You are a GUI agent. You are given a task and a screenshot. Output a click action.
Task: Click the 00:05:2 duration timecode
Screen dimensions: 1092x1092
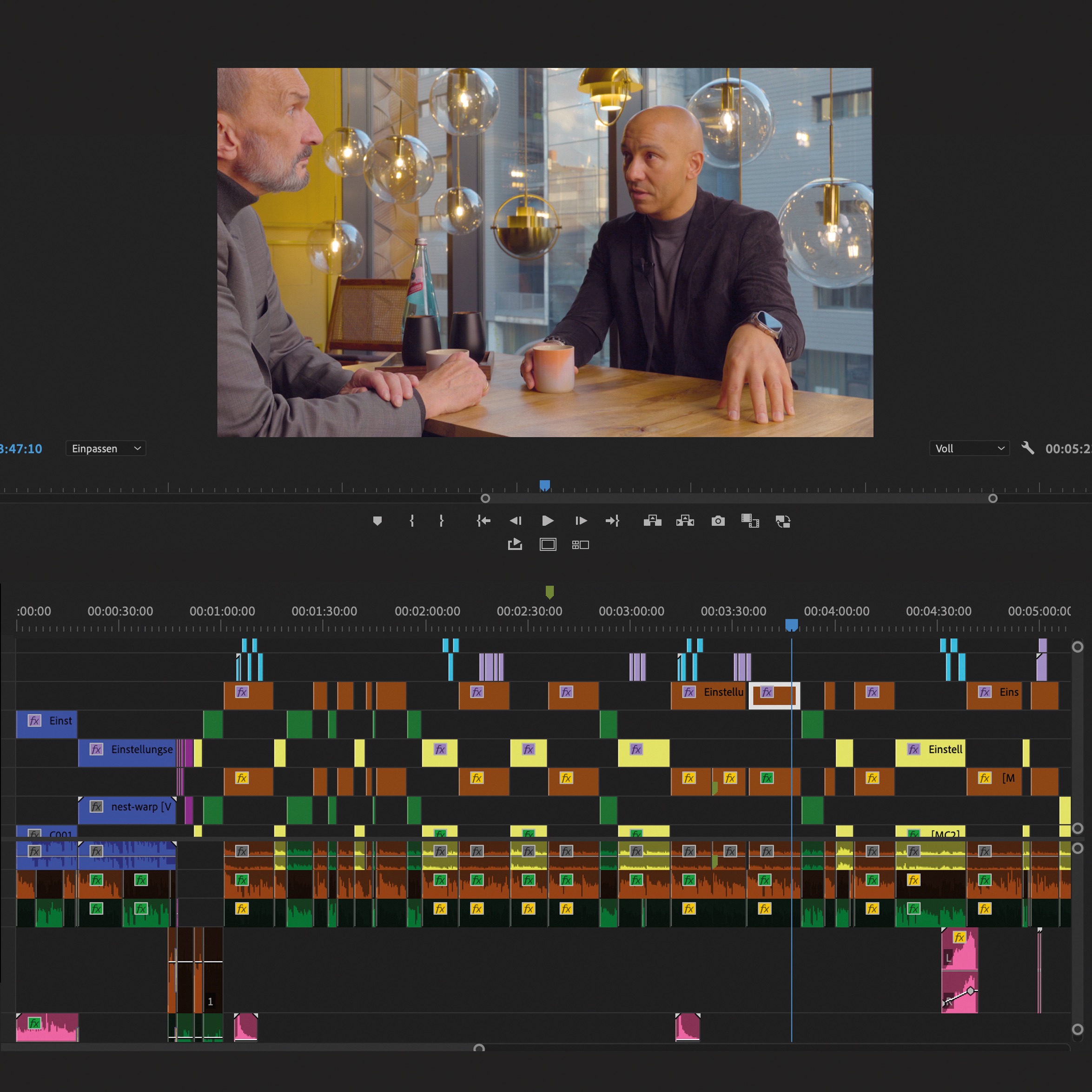1068,449
